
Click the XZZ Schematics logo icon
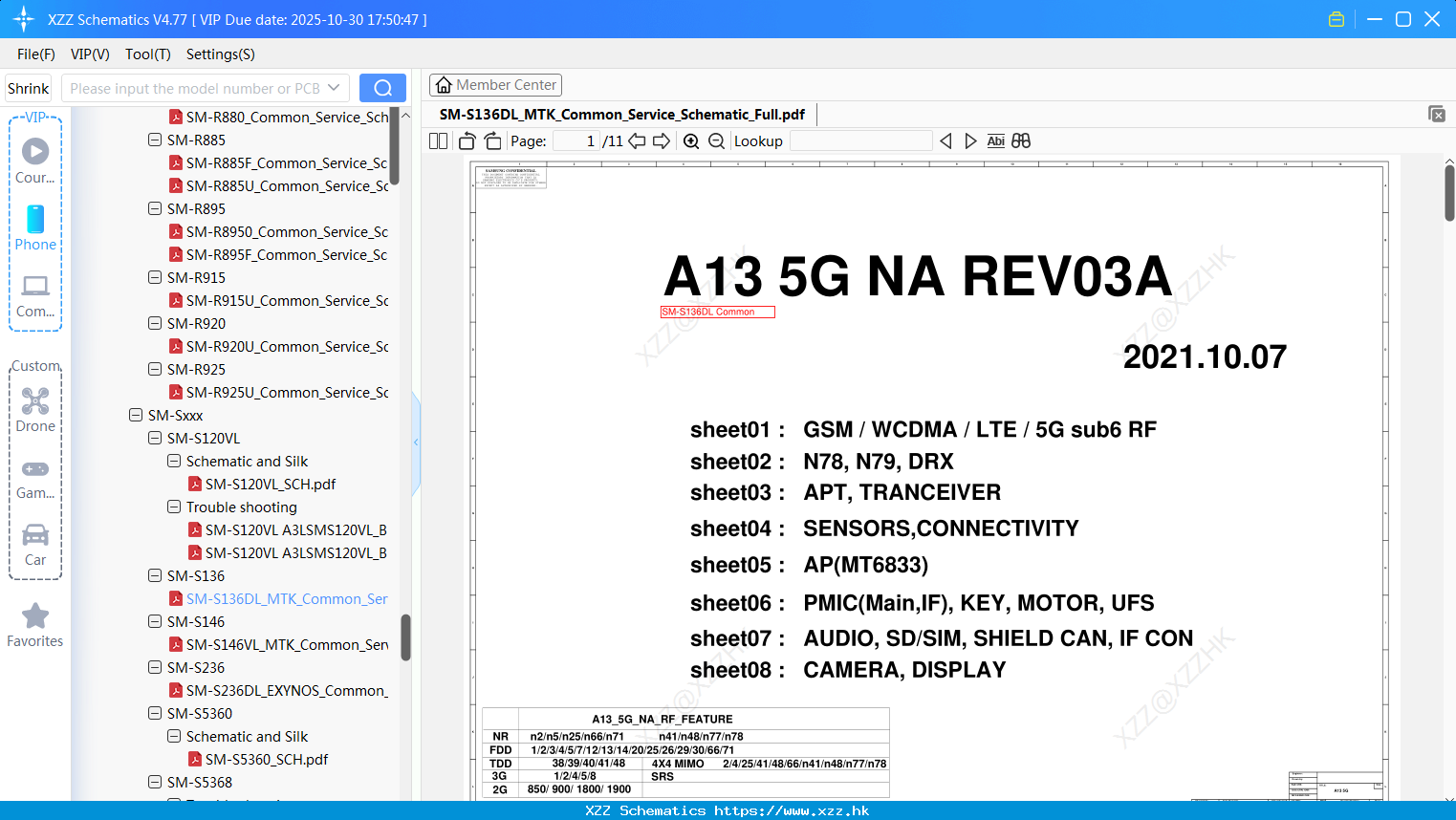[x=24, y=19]
